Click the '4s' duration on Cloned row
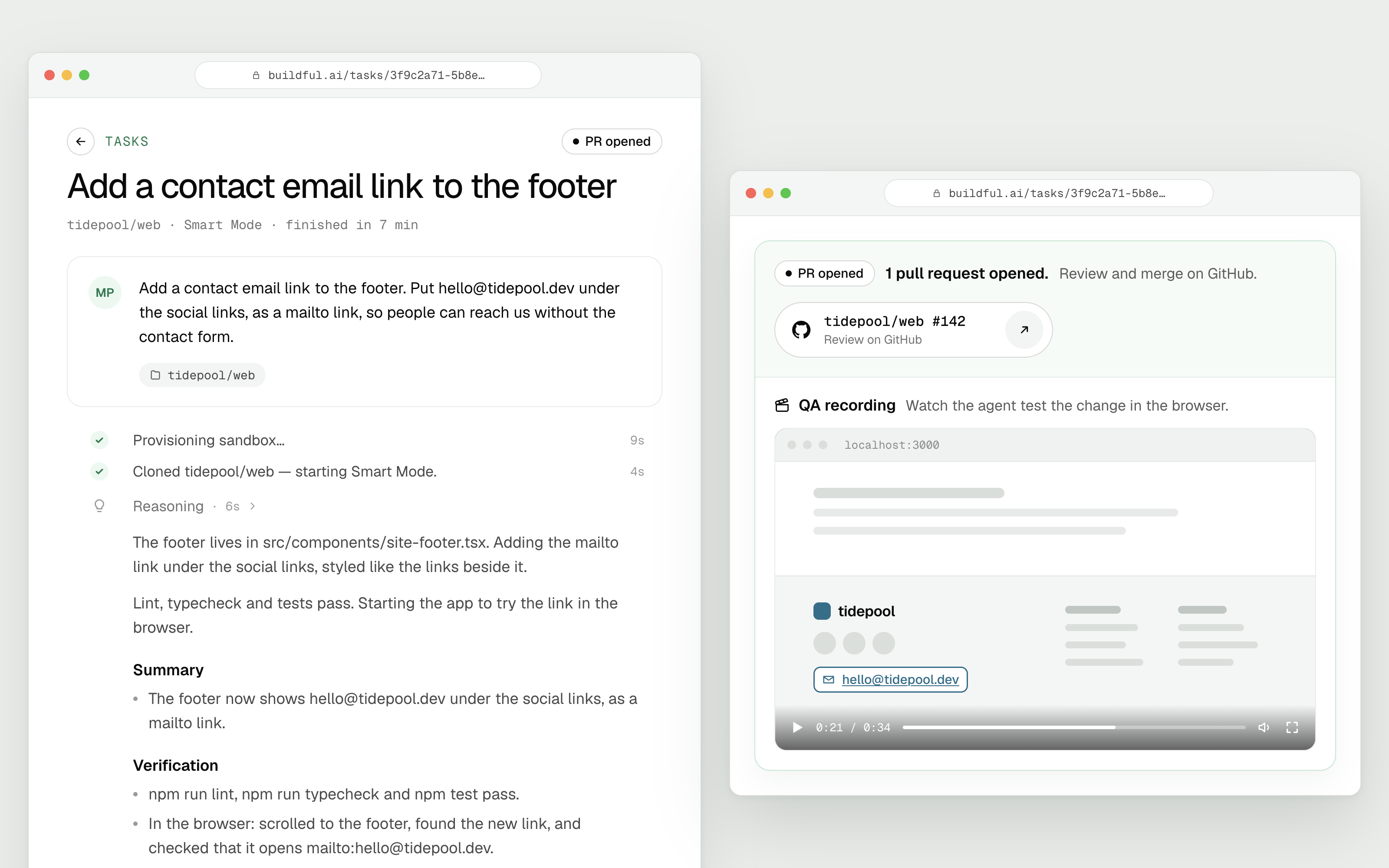Screen dimensions: 1389x868 (637, 471)
